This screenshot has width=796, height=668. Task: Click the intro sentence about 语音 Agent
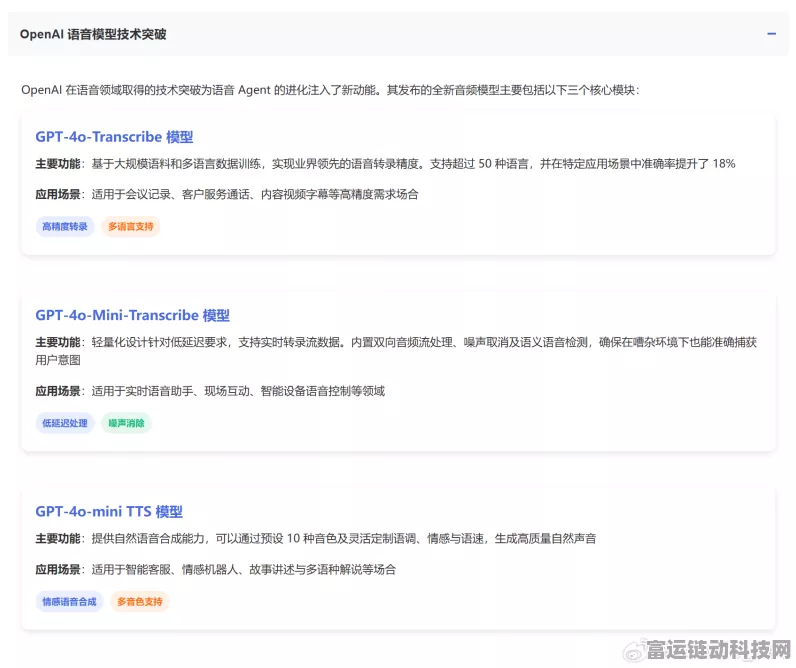[x=330, y=90]
